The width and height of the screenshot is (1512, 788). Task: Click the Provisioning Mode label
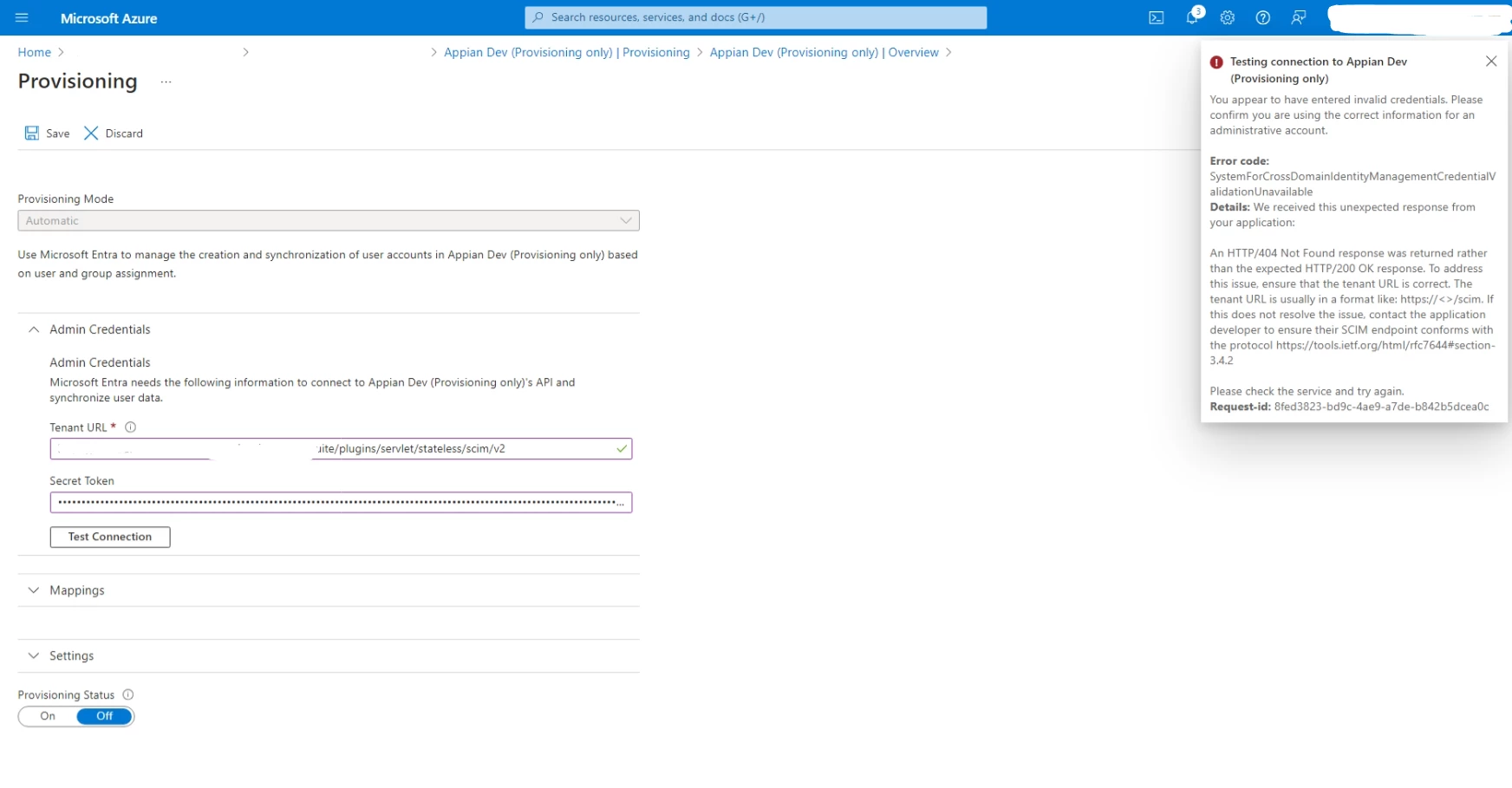(x=66, y=199)
